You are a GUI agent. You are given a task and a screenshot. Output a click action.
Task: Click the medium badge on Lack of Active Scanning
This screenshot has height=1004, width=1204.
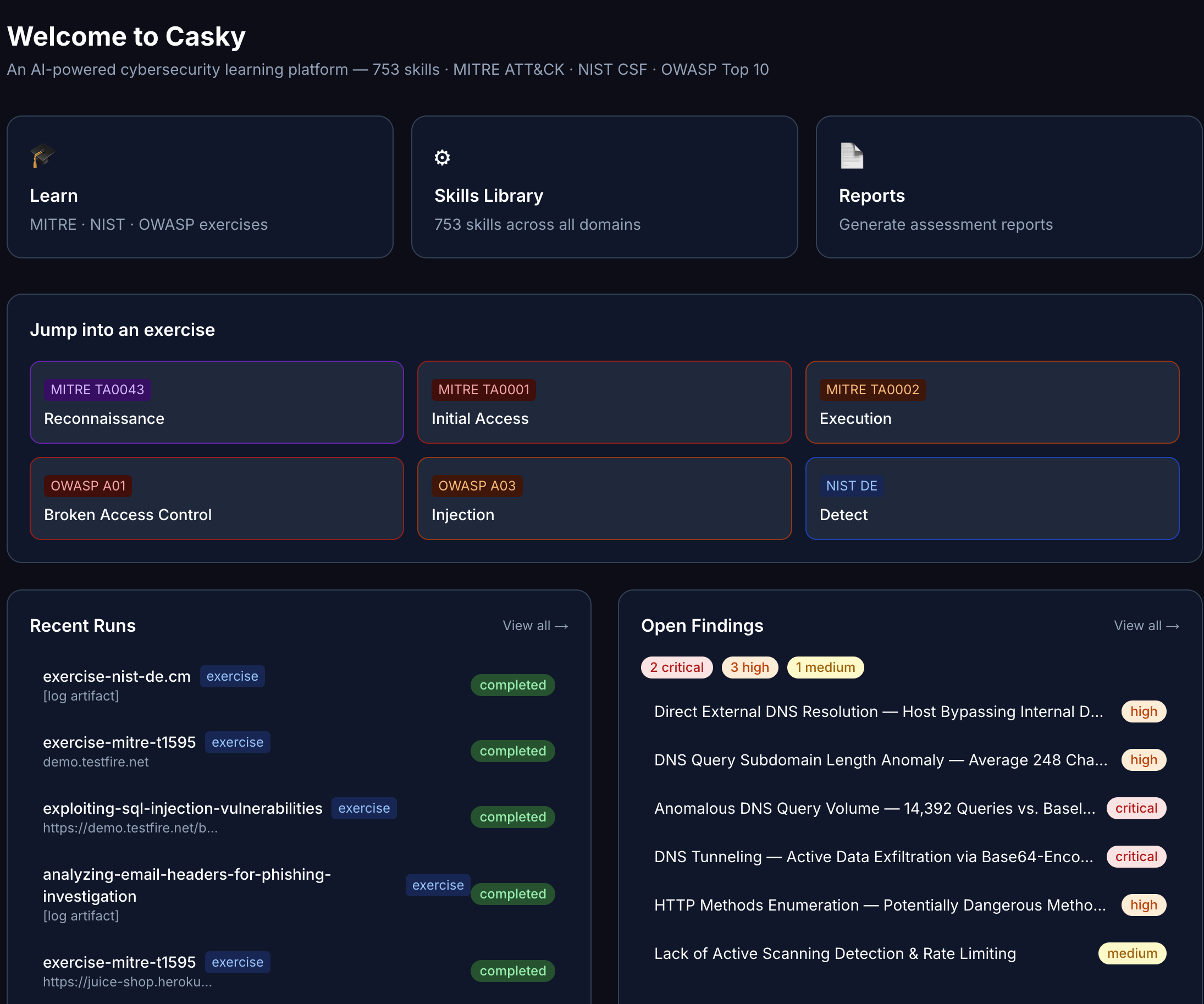click(x=1133, y=953)
